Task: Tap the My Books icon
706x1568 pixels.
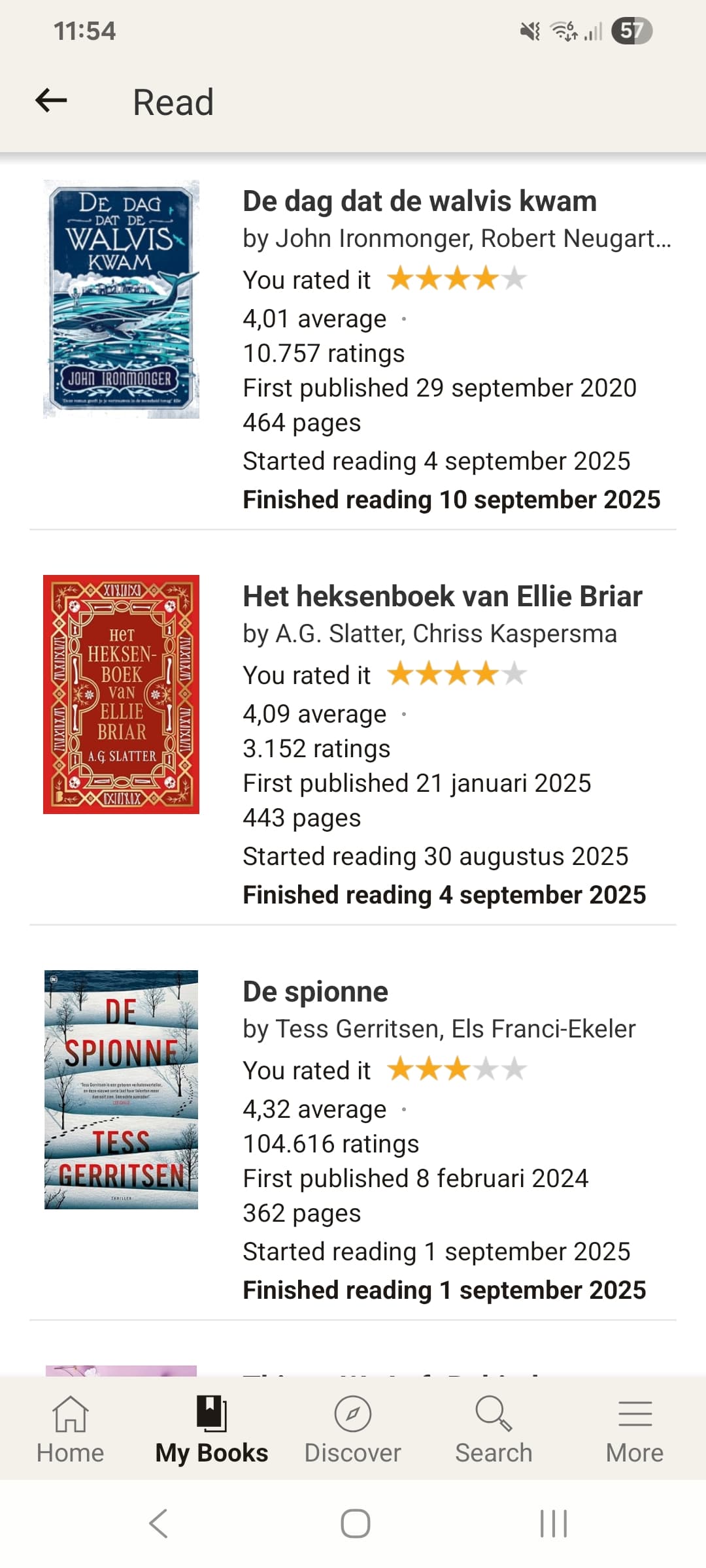Action: pyautogui.click(x=211, y=1414)
